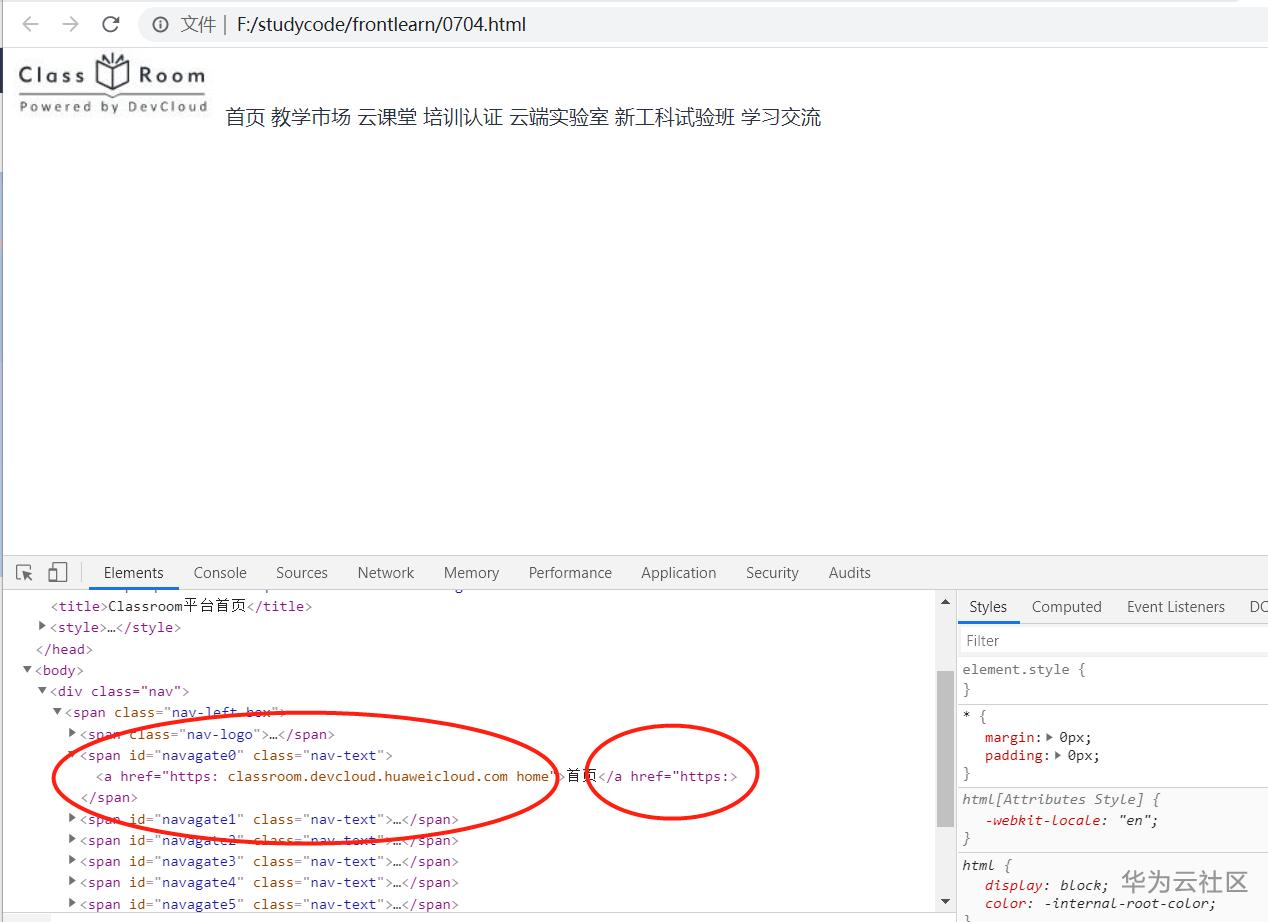Open the Computed sidebar tab
Image resolution: width=1268 pixels, height=922 pixels.
1066,607
